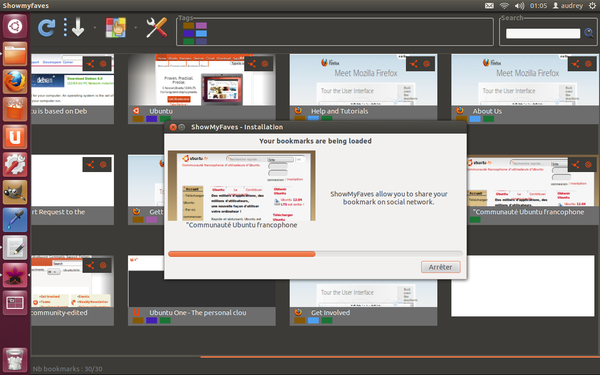600x375 pixels.
Task: Expand the dropdown arrow next to tag palette
Action: (135, 28)
